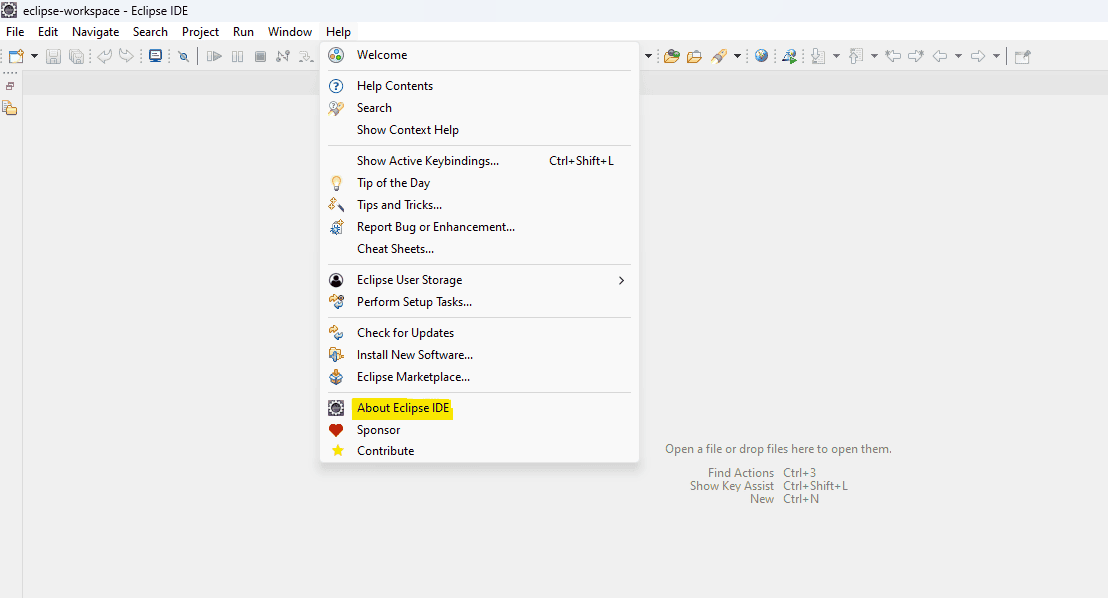1108x598 pixels.
Task: Select Install New Software...
Action: [479, 355]
